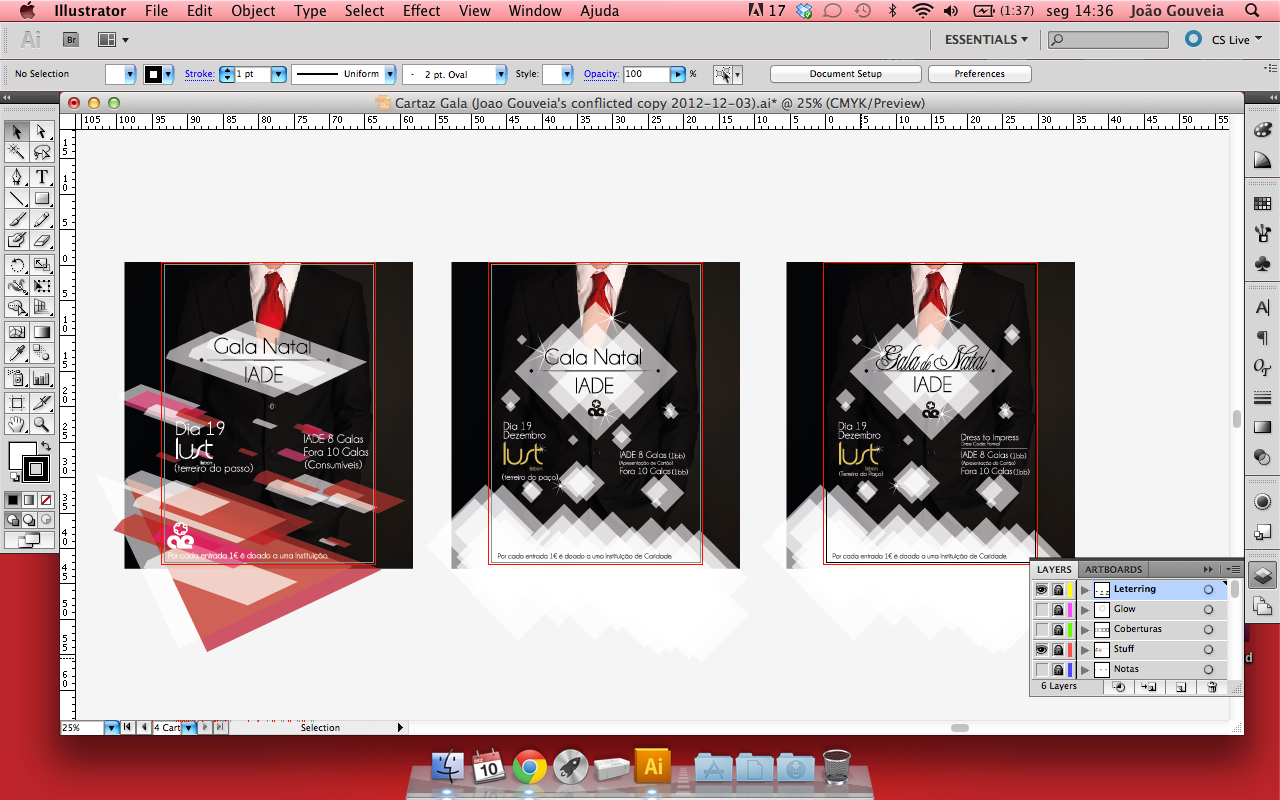
Task: Select the Paintbrush tool
Action: [17, 219]
